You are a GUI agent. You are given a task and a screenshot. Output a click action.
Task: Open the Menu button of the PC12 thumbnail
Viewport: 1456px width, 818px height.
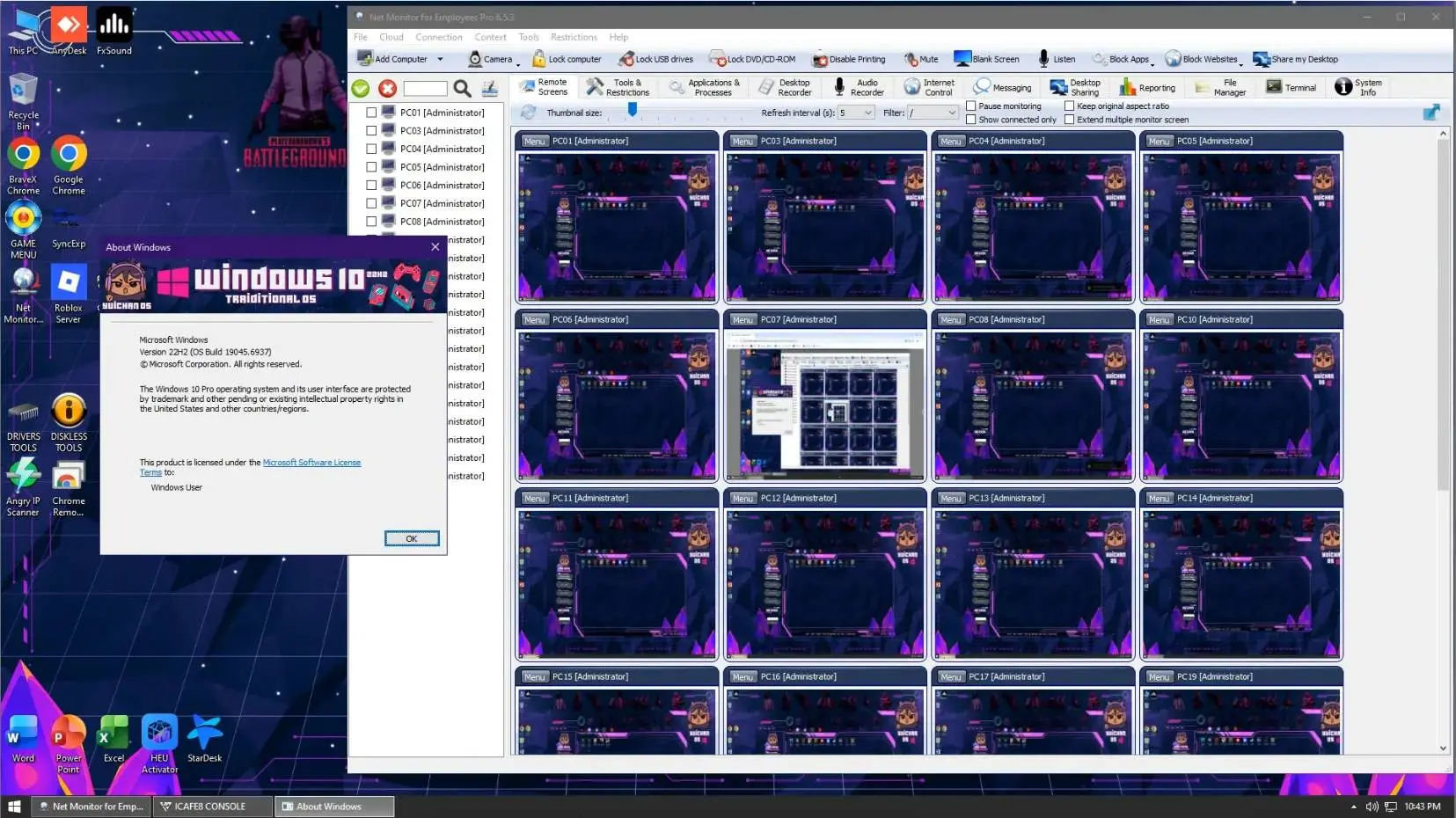[743, 498]
